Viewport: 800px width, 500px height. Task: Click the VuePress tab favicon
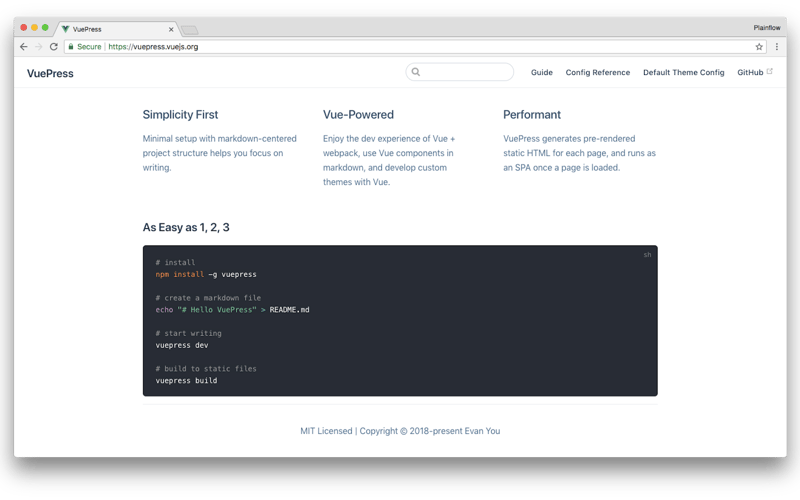tap(65, 29)
